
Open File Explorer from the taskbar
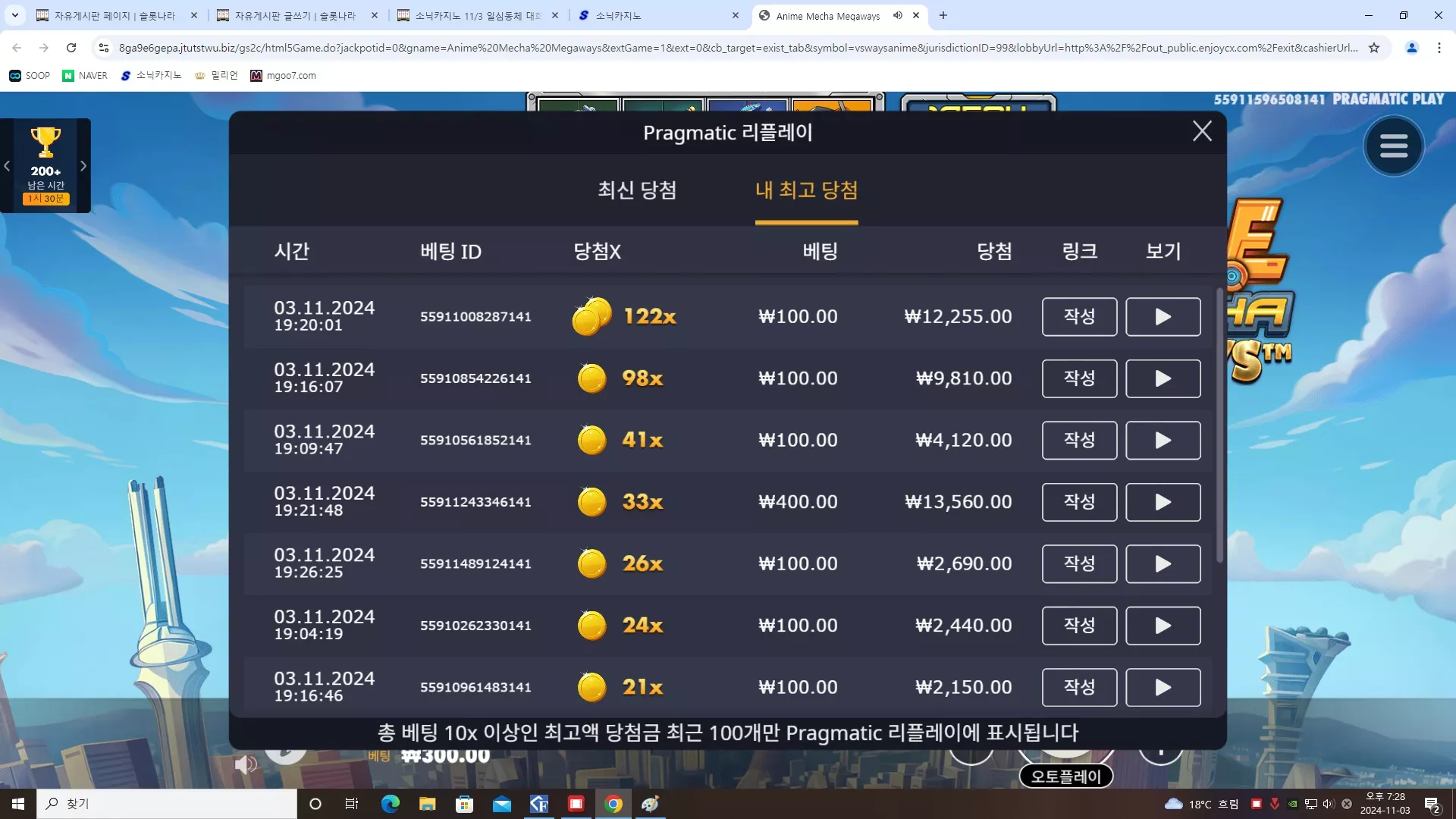(427, 804)
